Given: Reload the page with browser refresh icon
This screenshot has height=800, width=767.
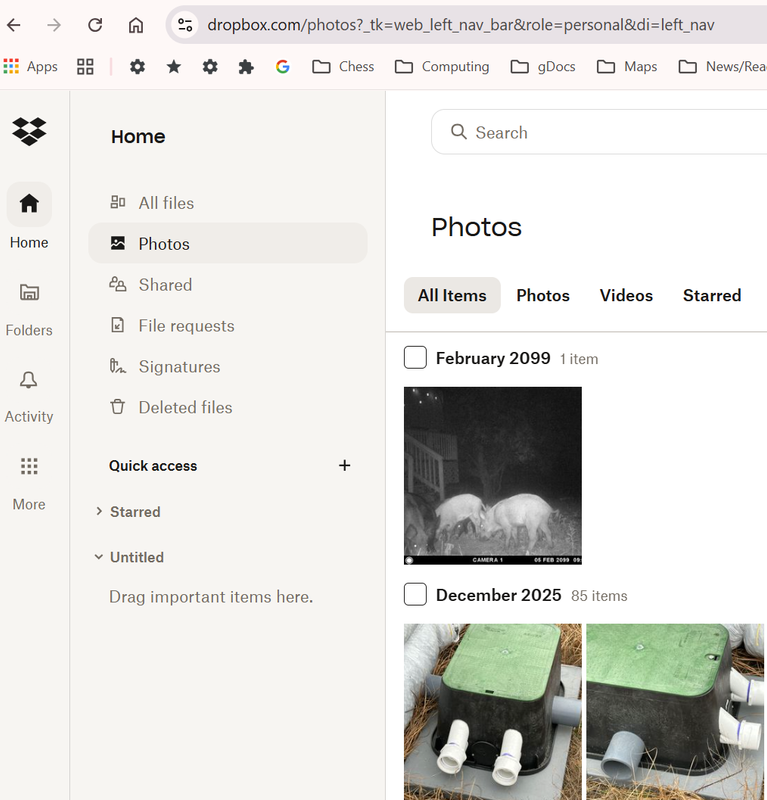Looking at the screenshot, I should [x=95, y=25].
